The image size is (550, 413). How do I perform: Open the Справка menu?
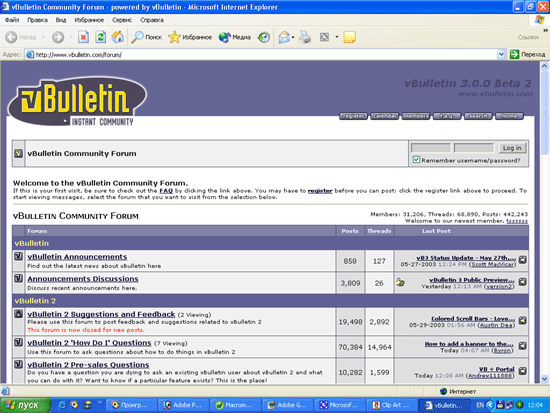152,20
